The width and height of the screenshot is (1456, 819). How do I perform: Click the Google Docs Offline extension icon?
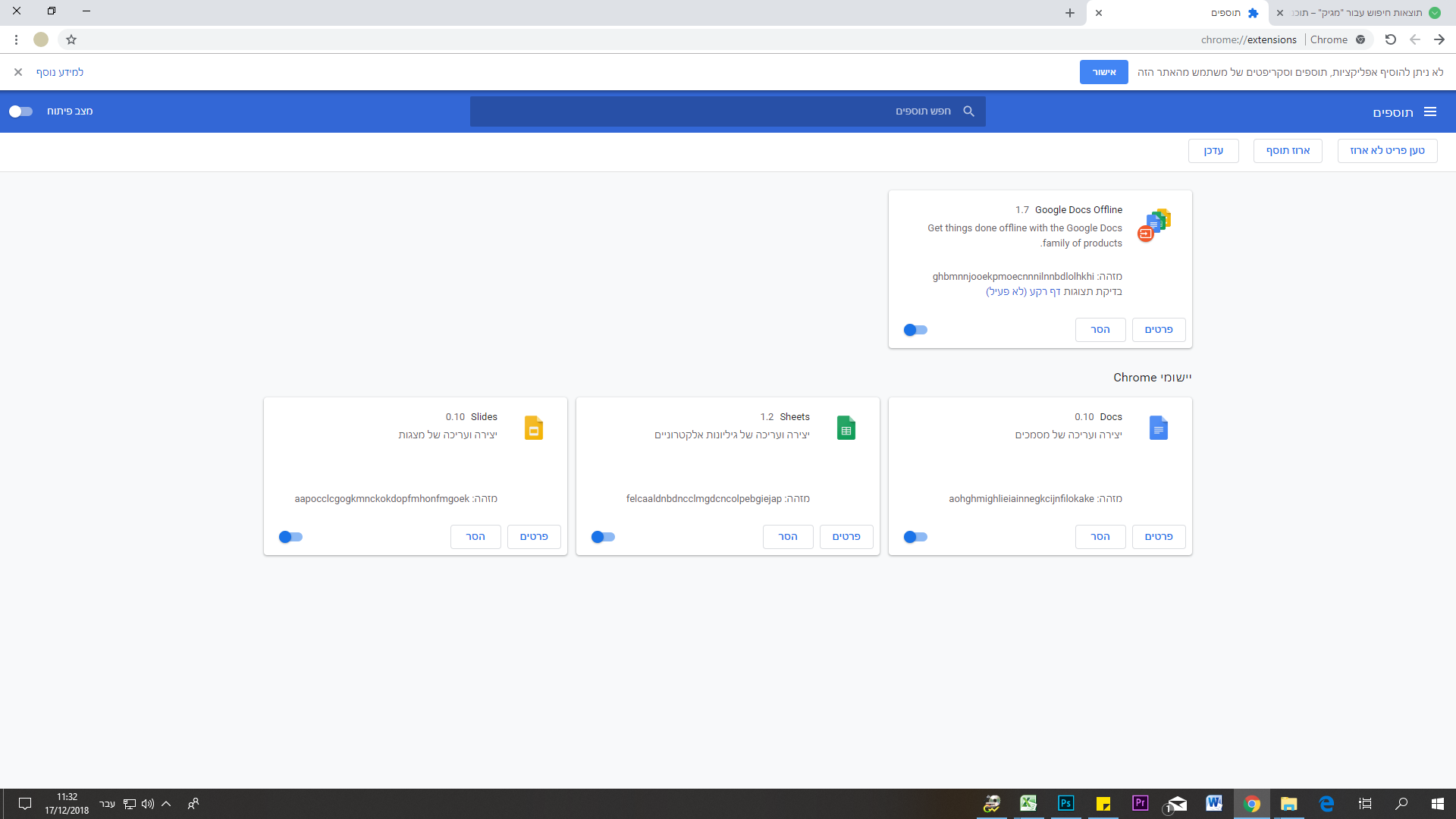1154,225
